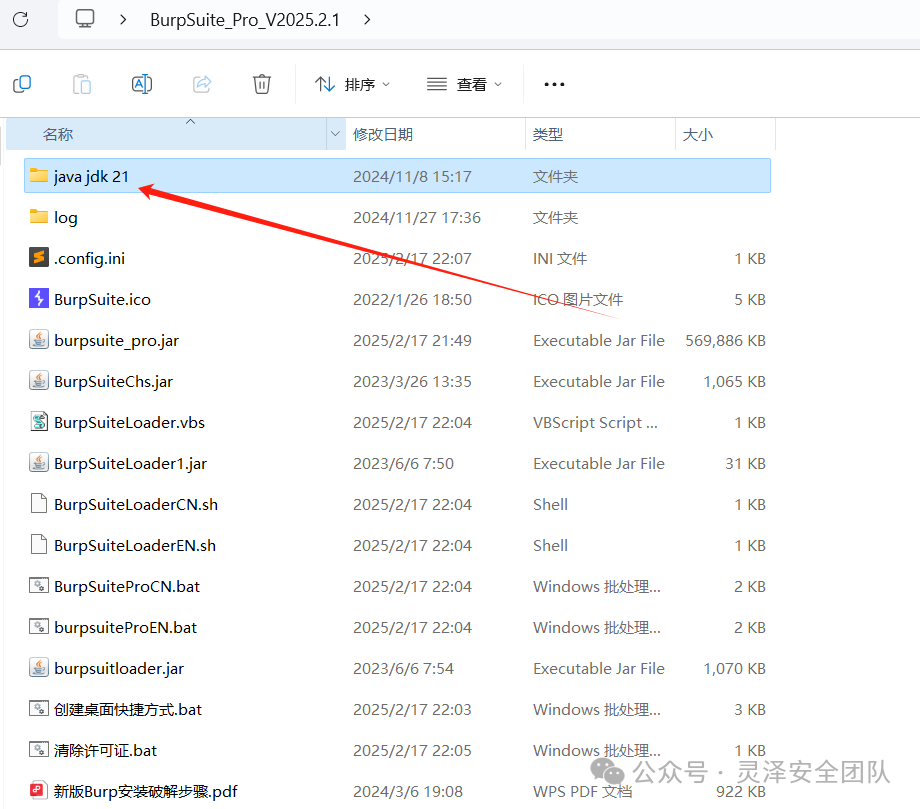Click BurpSuite_Pro_V2025.2.1 breadcrumb segment
The width and height of the screenshot is (920, 809).
(245, 20)
